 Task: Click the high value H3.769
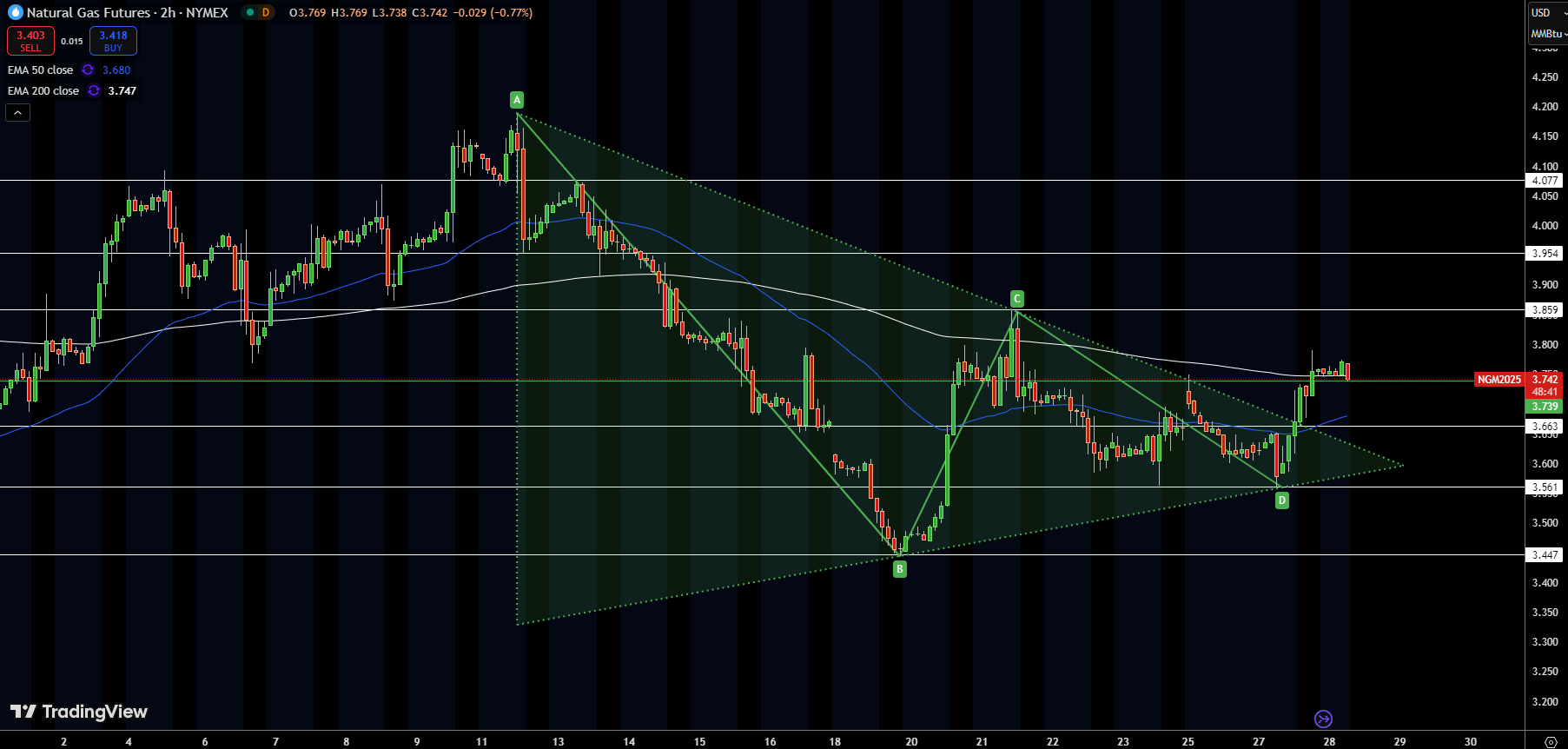[349, 13]
